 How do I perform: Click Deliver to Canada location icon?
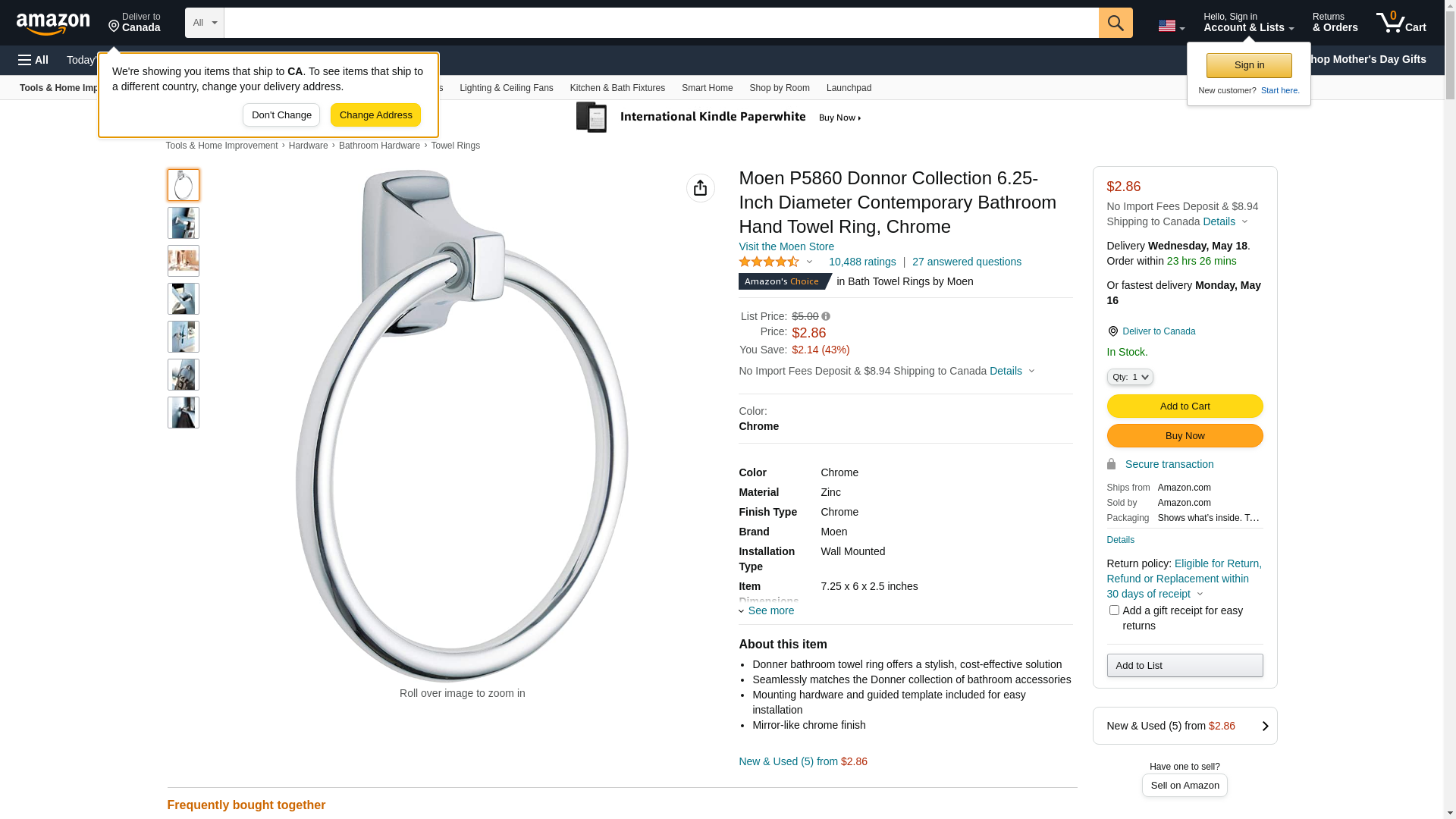(x=1112, y=331)
